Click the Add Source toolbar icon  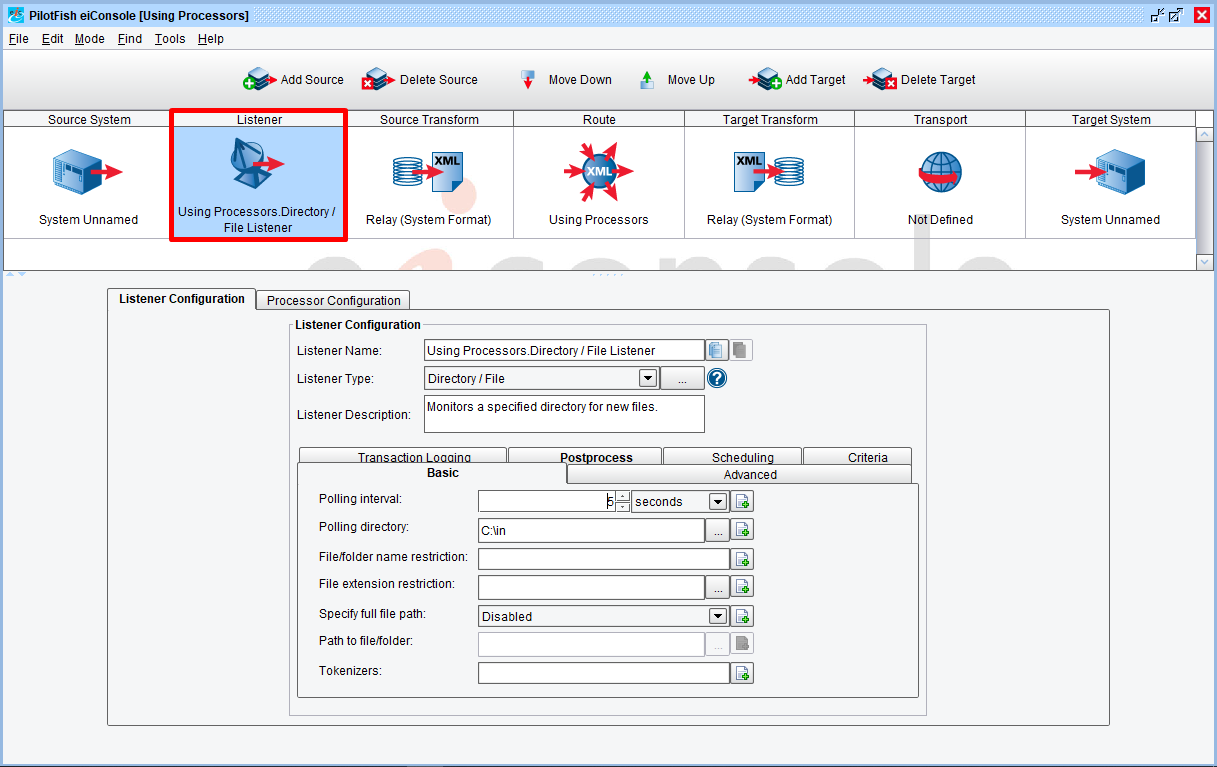point(260,80)
